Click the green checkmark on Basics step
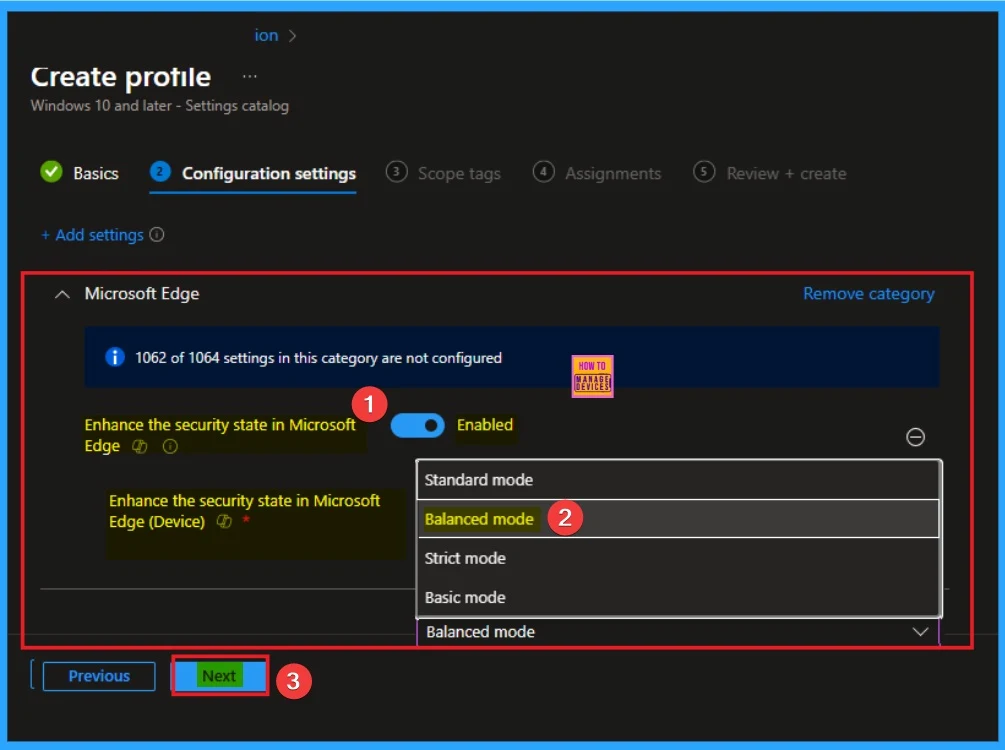The image size is (1005, 750). [x=51, y=172]
